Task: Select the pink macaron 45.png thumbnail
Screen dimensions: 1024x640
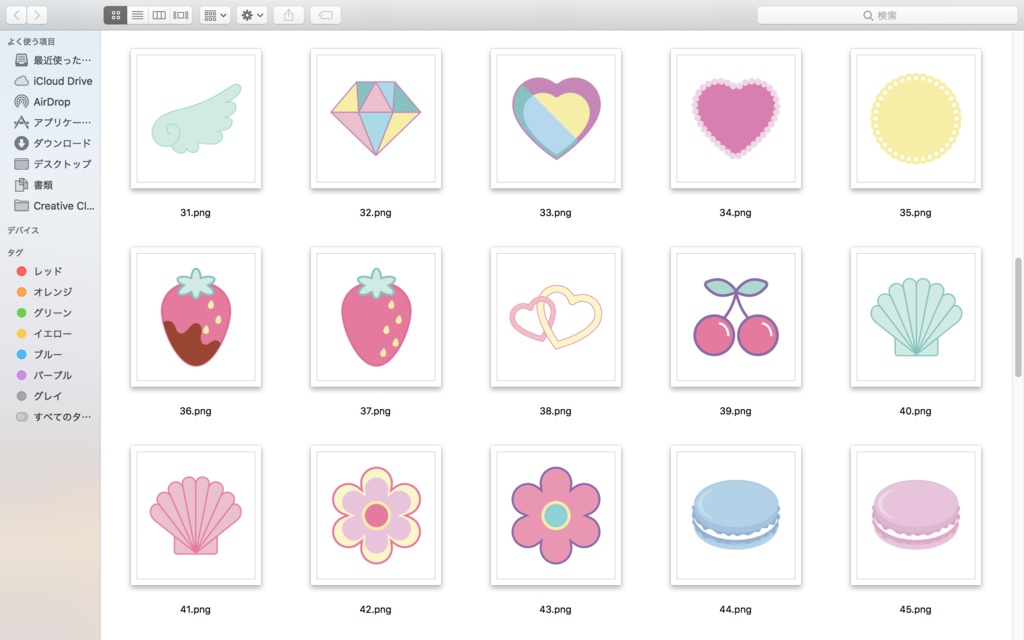Action: tap(916, 516)
